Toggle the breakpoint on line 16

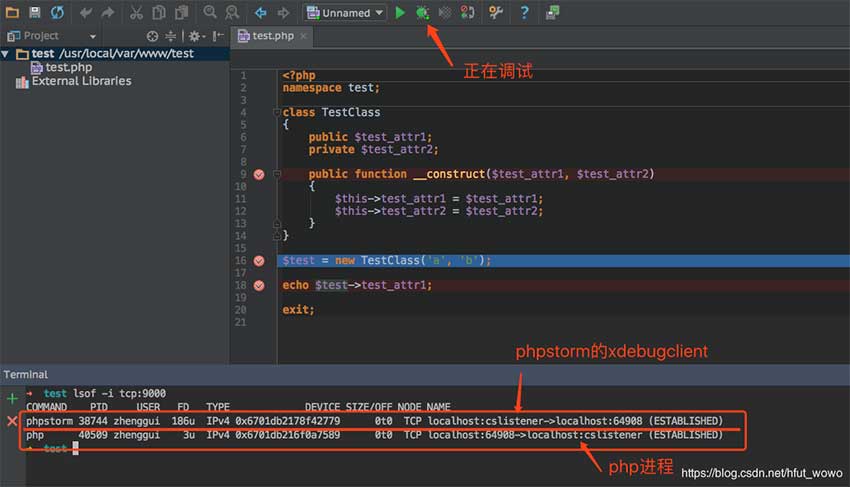[x=259, y=260]
